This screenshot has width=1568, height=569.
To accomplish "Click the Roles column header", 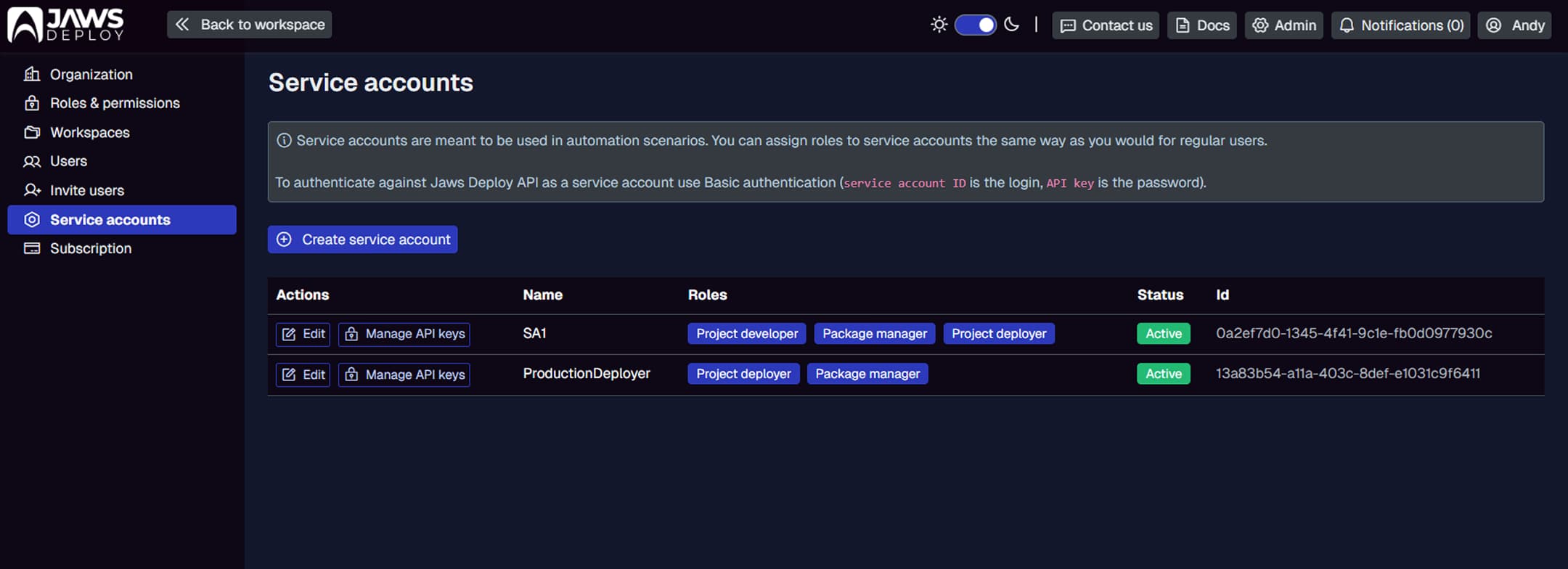I will 708,295.
